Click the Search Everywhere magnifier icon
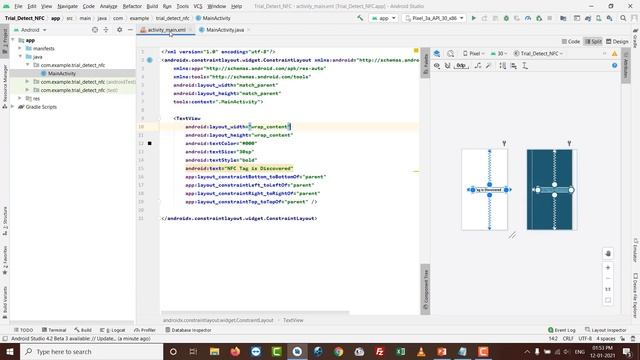This screenshot has width=640, height=360. (623, 18)
